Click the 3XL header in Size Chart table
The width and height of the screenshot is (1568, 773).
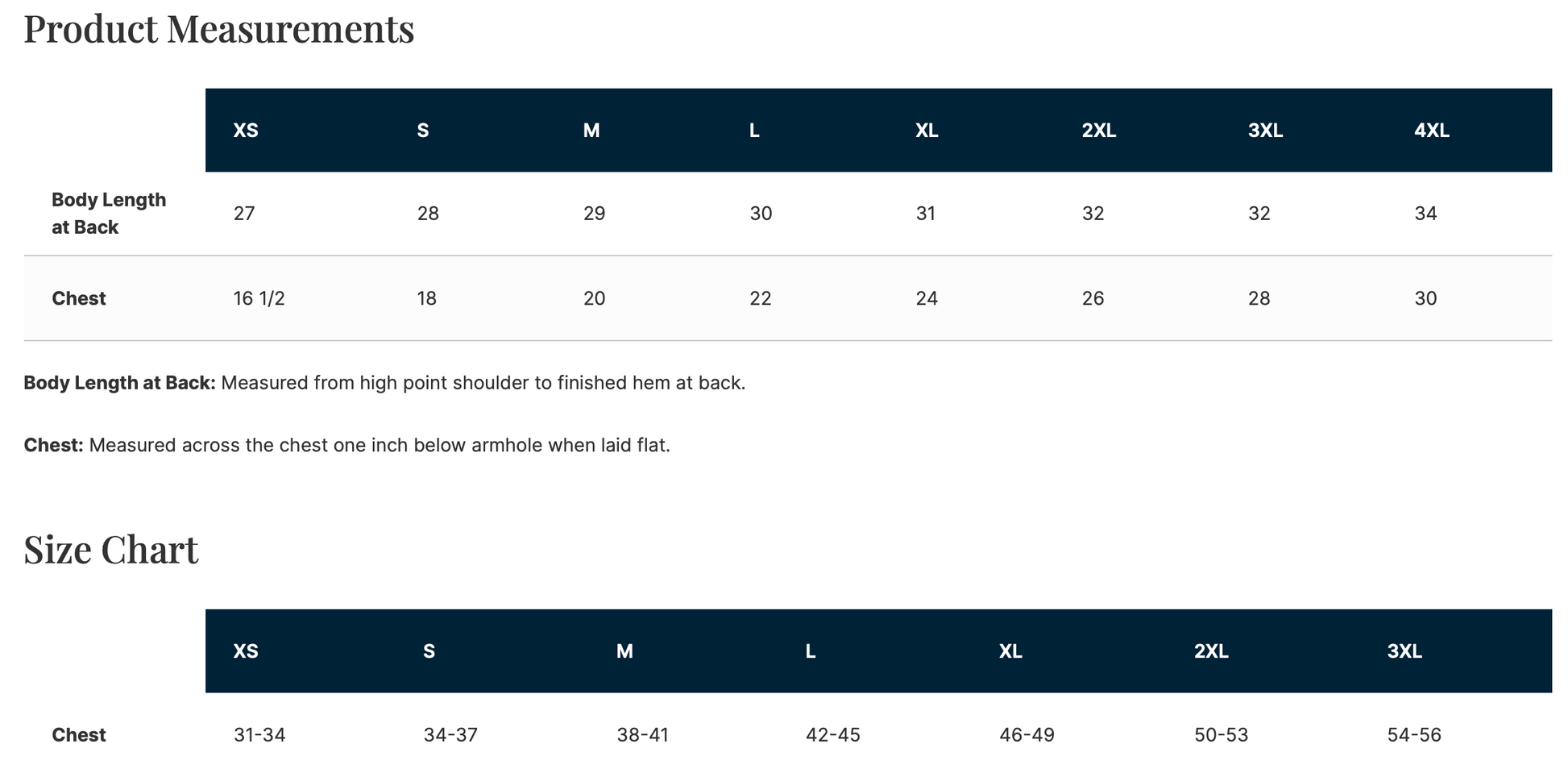pos(1404,651)
